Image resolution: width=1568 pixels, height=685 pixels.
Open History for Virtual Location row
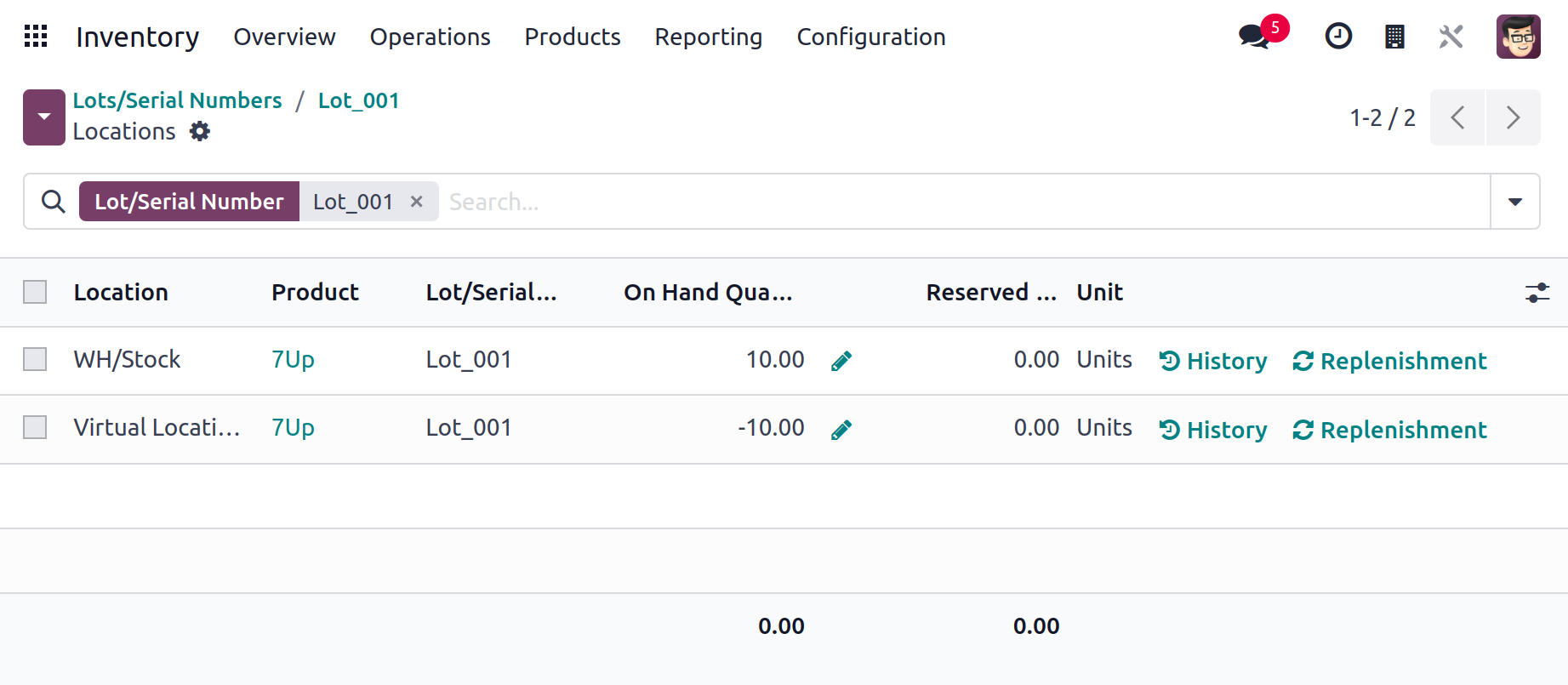(x=1213, y=430)
